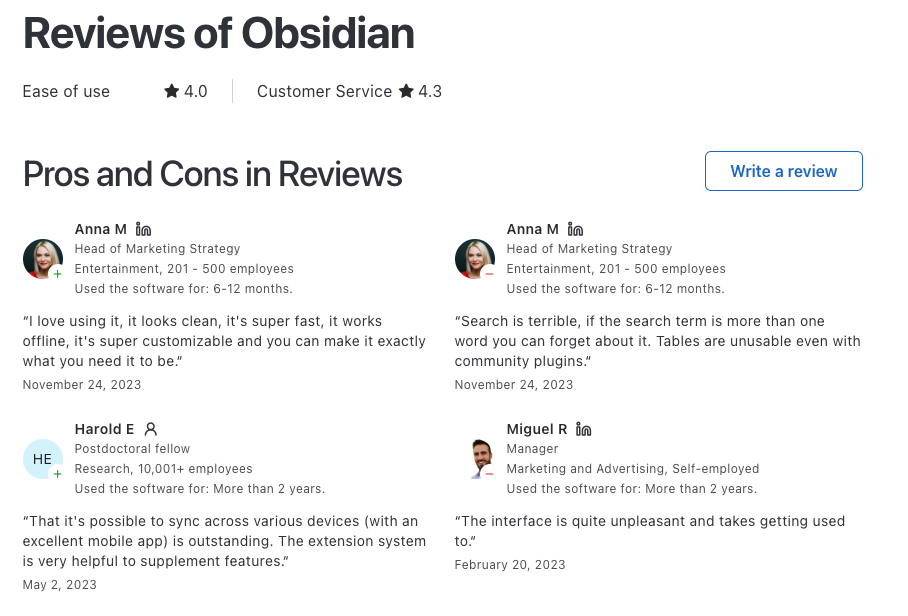Click the person icon next to Harold E

(150, 429)
